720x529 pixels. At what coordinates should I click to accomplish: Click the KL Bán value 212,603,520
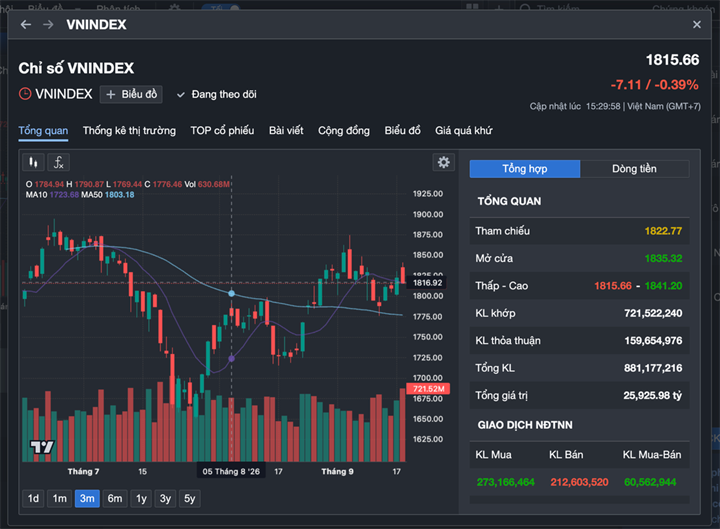[579, 482]
